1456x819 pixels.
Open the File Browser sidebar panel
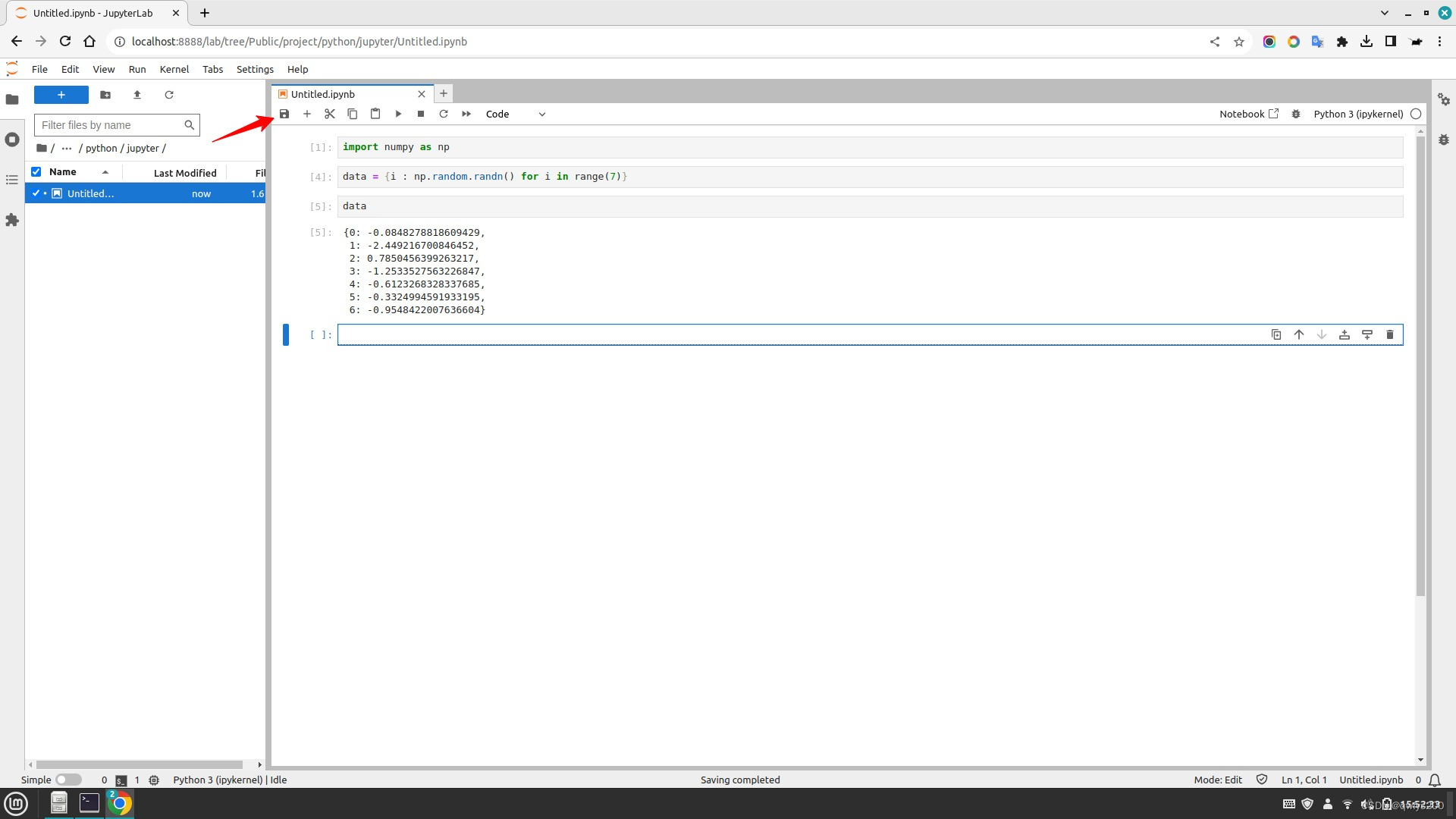12,99
